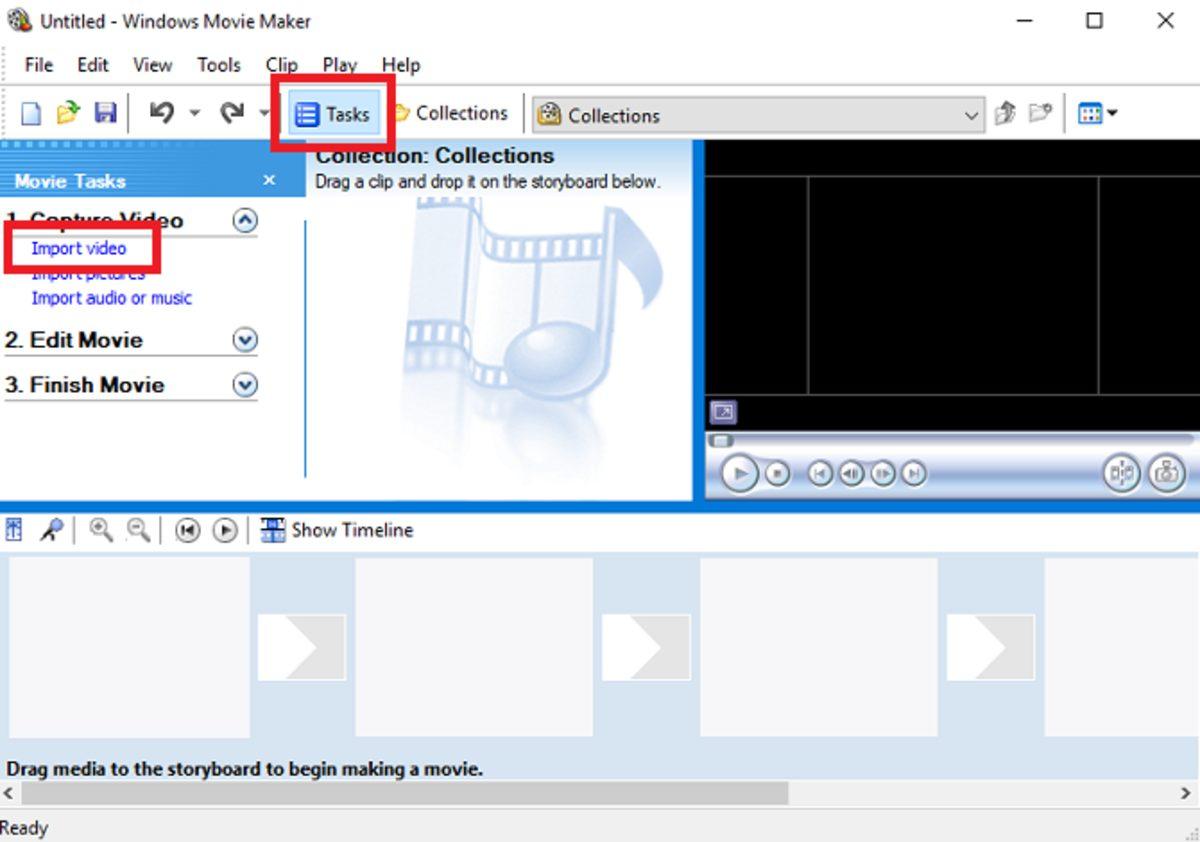Click the Save Project floppy icon
This screenshot has width=1200, height=842.
point(105,114)
